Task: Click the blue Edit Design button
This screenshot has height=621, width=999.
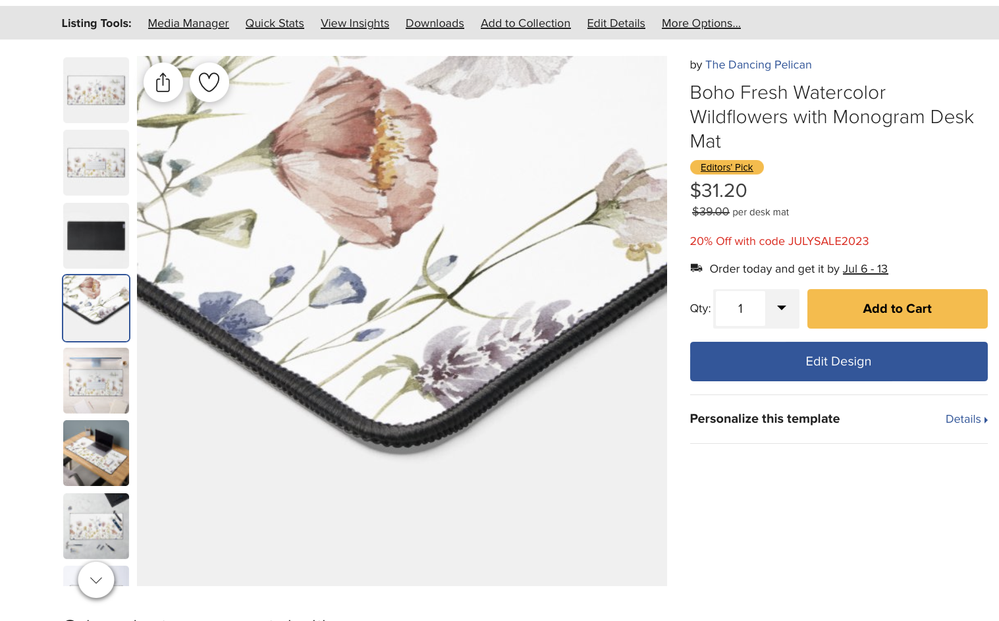Action: 838,361
